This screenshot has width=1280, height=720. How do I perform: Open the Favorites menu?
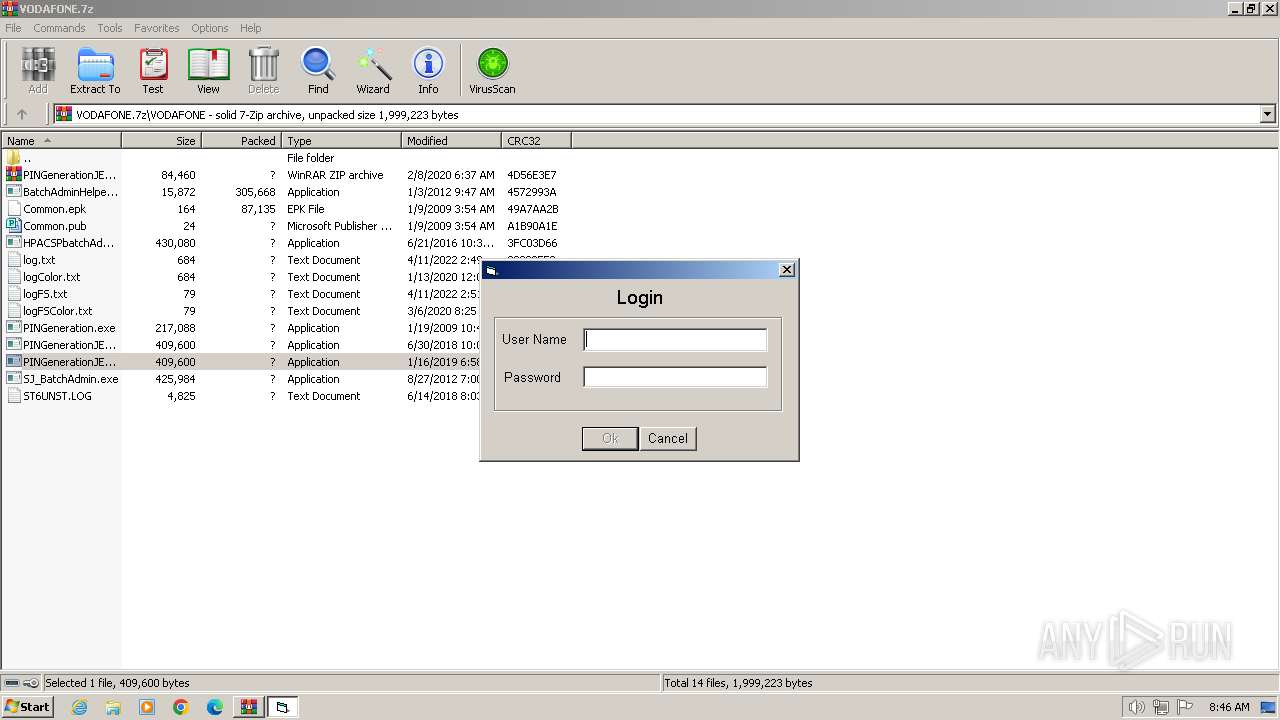tap(157, 28)
